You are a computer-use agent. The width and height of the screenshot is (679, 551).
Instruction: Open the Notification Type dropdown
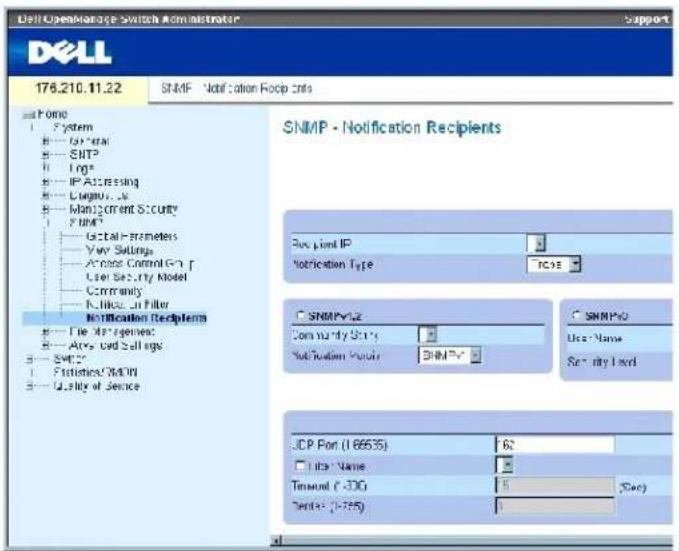pyautogui.click(x=553, y=264)
